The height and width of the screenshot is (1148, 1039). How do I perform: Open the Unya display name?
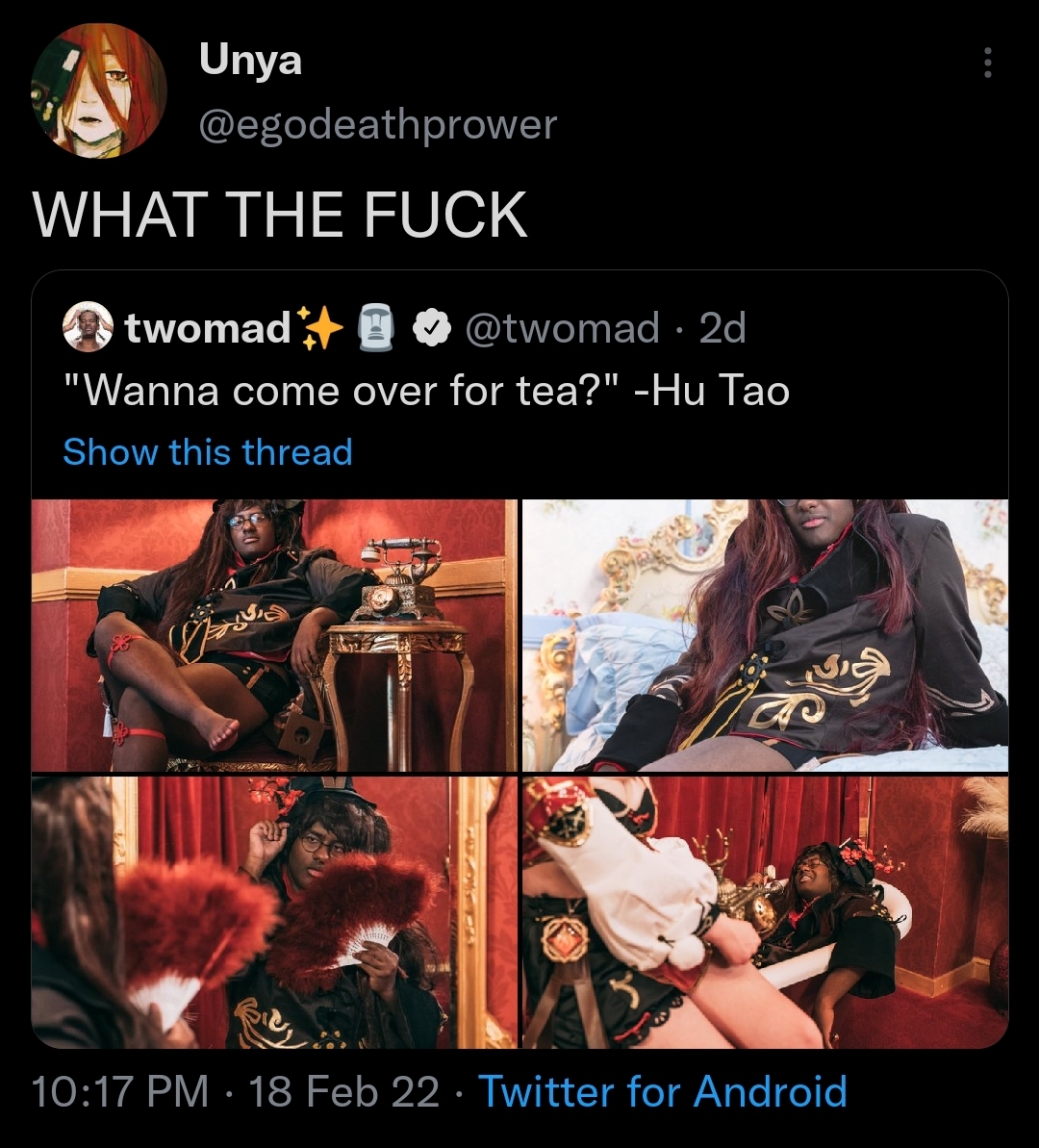(x=250, y=60)
